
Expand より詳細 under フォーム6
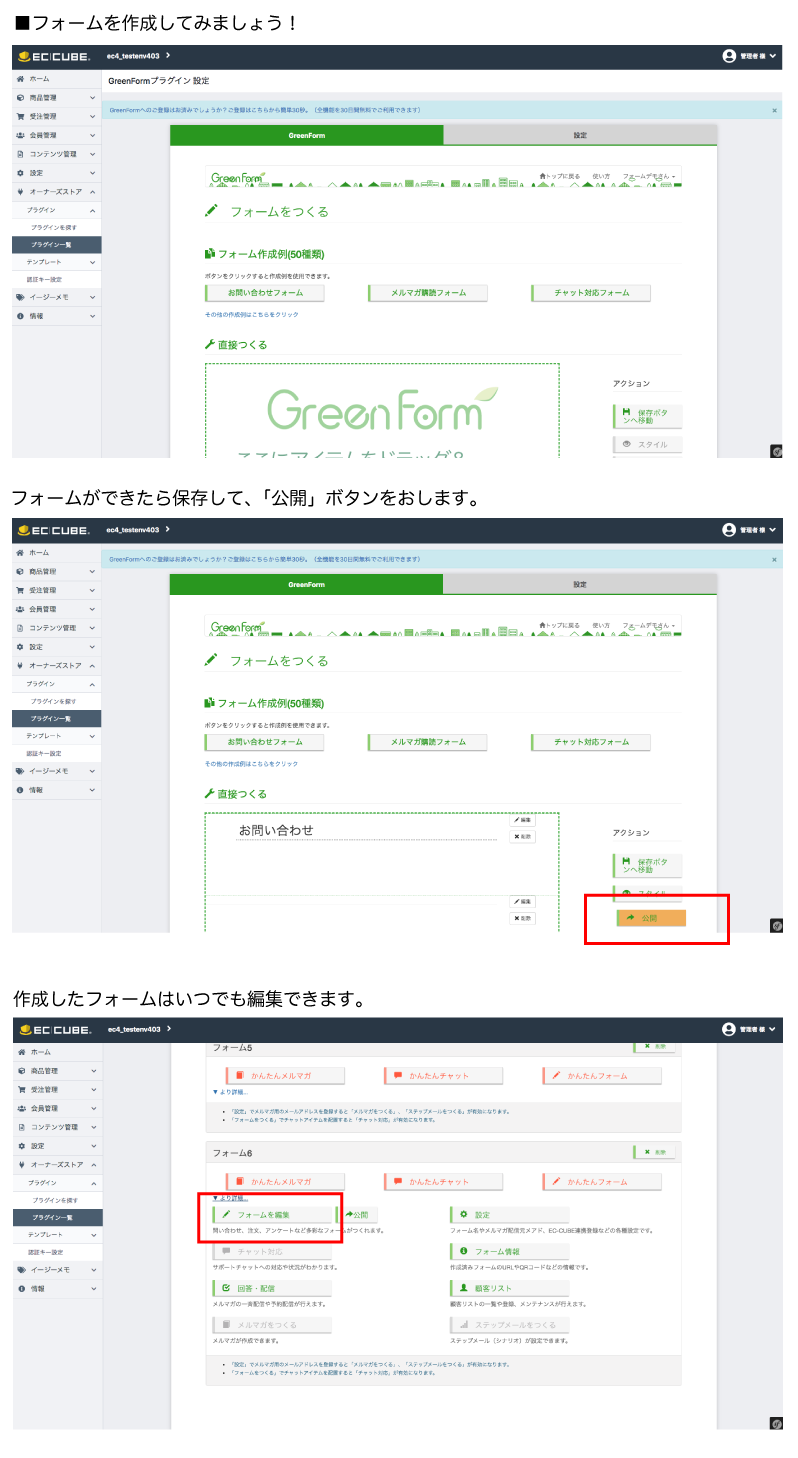[230, 1198]
